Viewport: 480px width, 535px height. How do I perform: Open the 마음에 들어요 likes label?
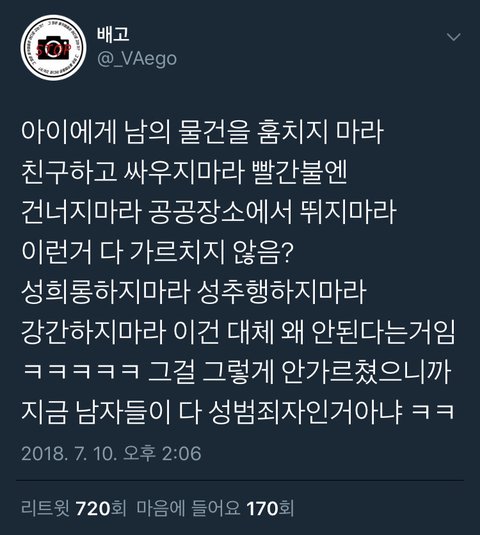pyautogui.click(x=189, y=508)
